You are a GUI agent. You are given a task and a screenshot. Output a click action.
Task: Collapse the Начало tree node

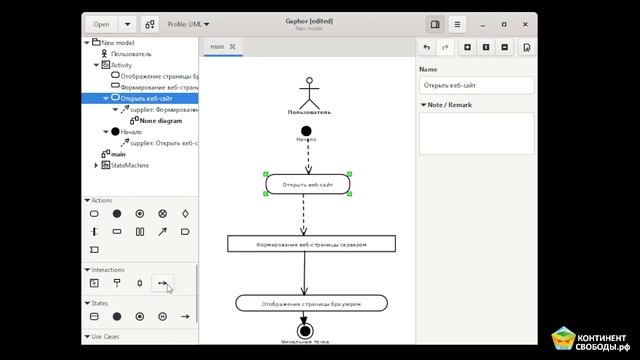coord(106,132)
